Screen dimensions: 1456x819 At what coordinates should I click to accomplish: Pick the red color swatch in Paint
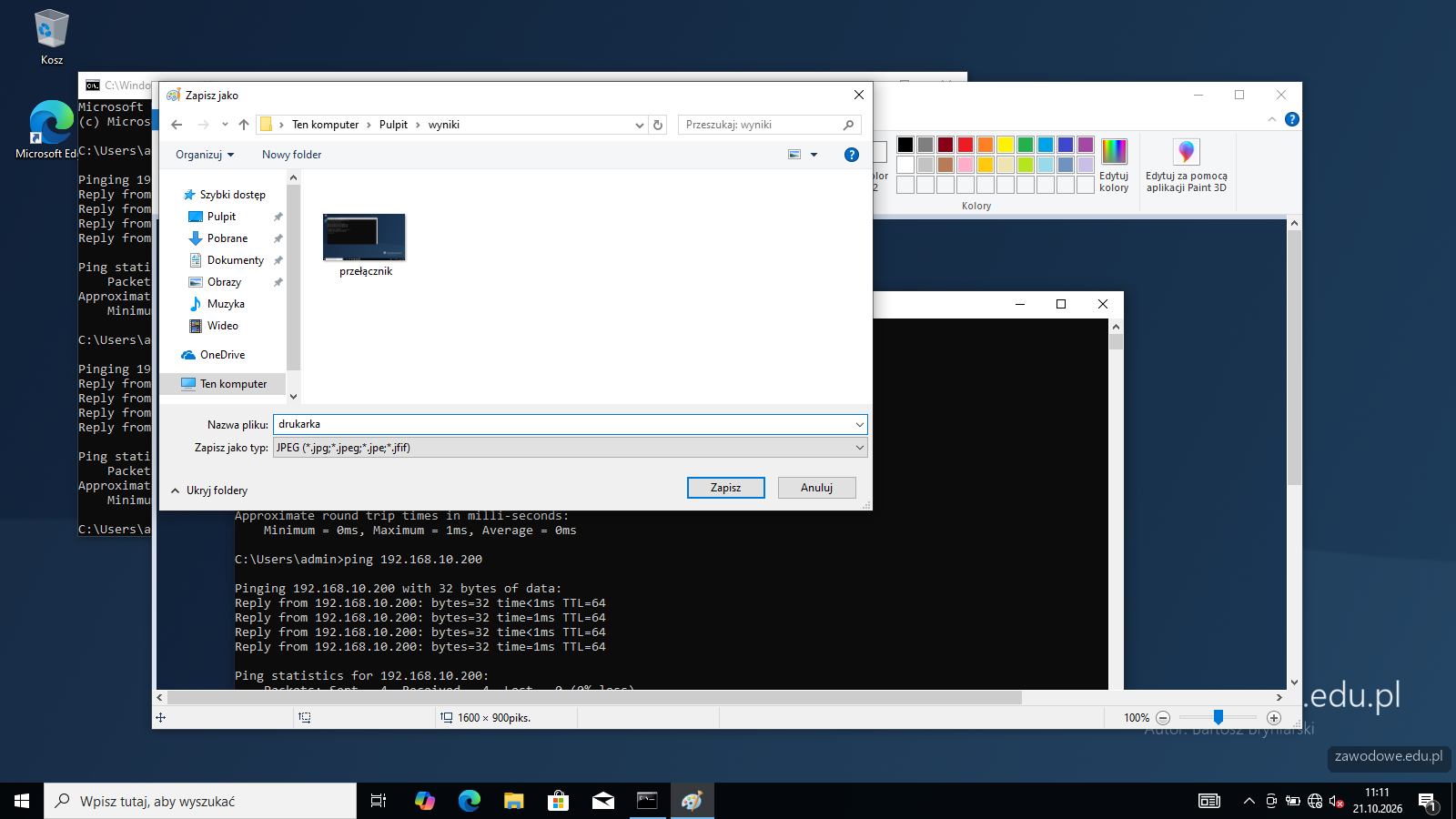pos(966,145)
